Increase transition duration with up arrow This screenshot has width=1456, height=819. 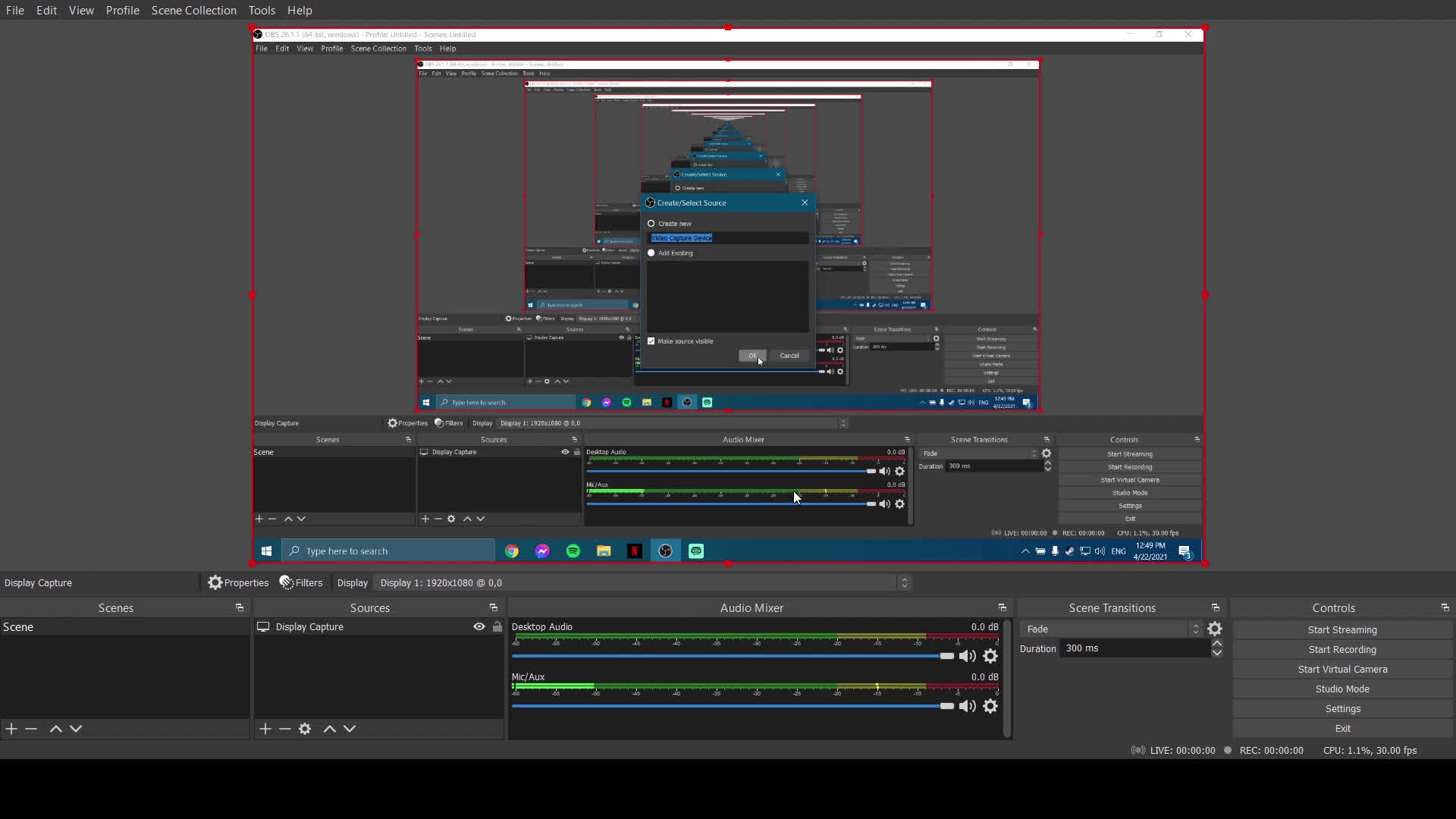pos(1216,644)
